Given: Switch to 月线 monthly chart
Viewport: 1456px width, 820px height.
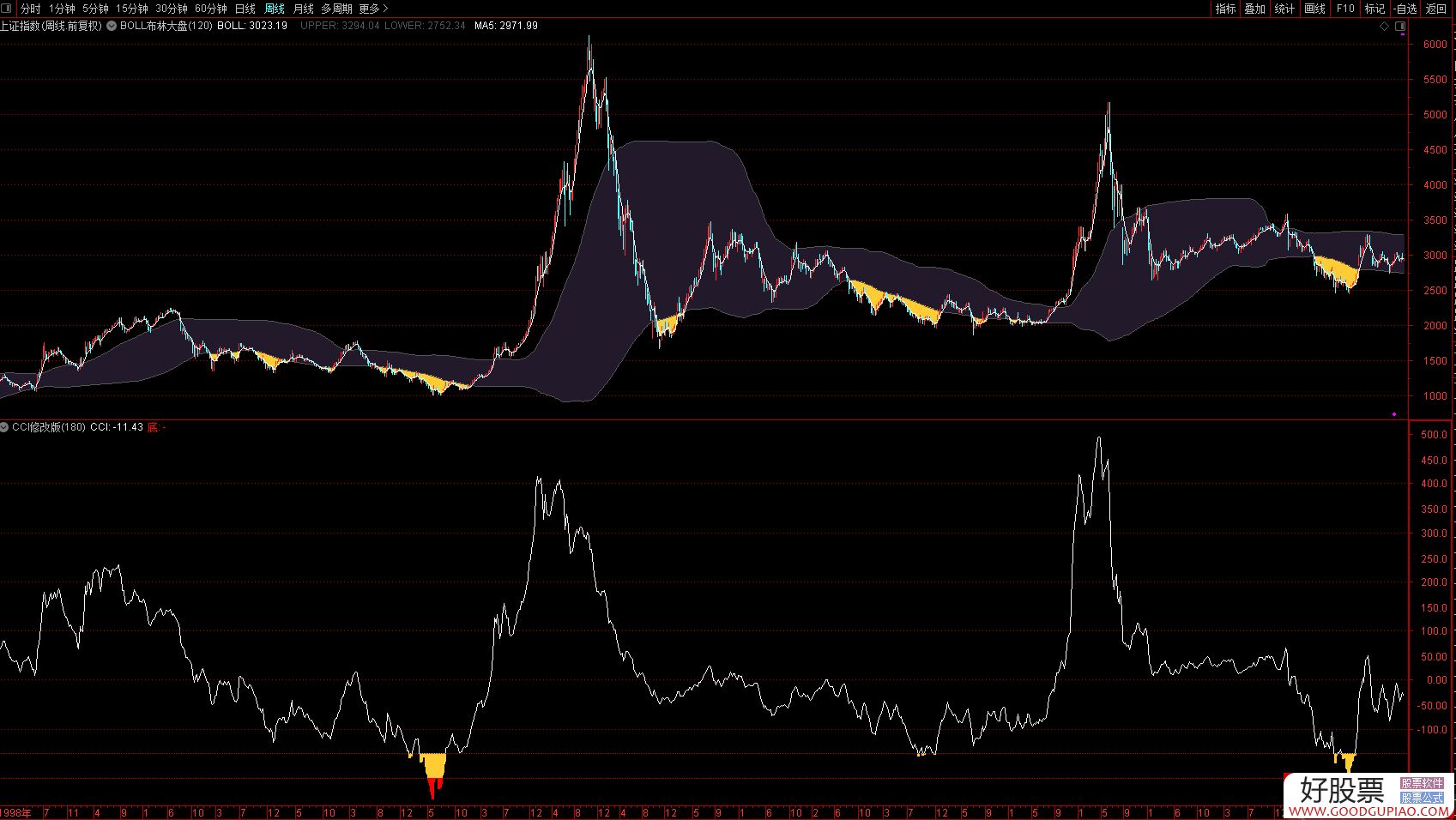Looking at the screenshot, I should coord(303,9).
